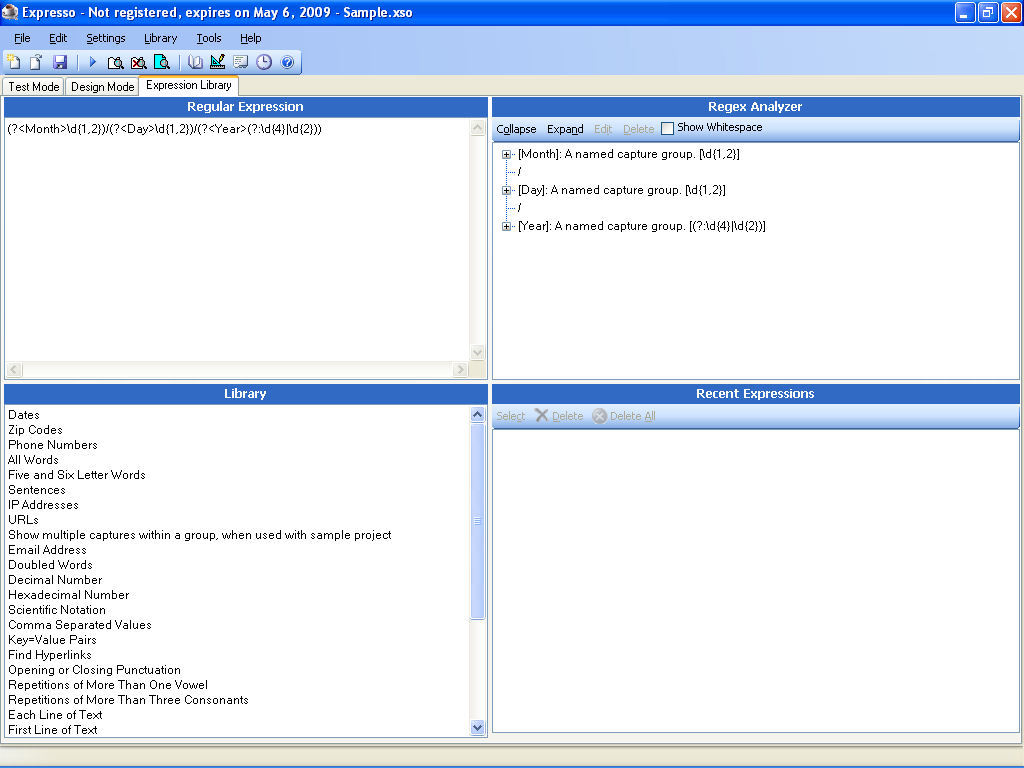Create a new project file
The width and height of the screenshot is (1024, 768).
click(x=13, y=61)
